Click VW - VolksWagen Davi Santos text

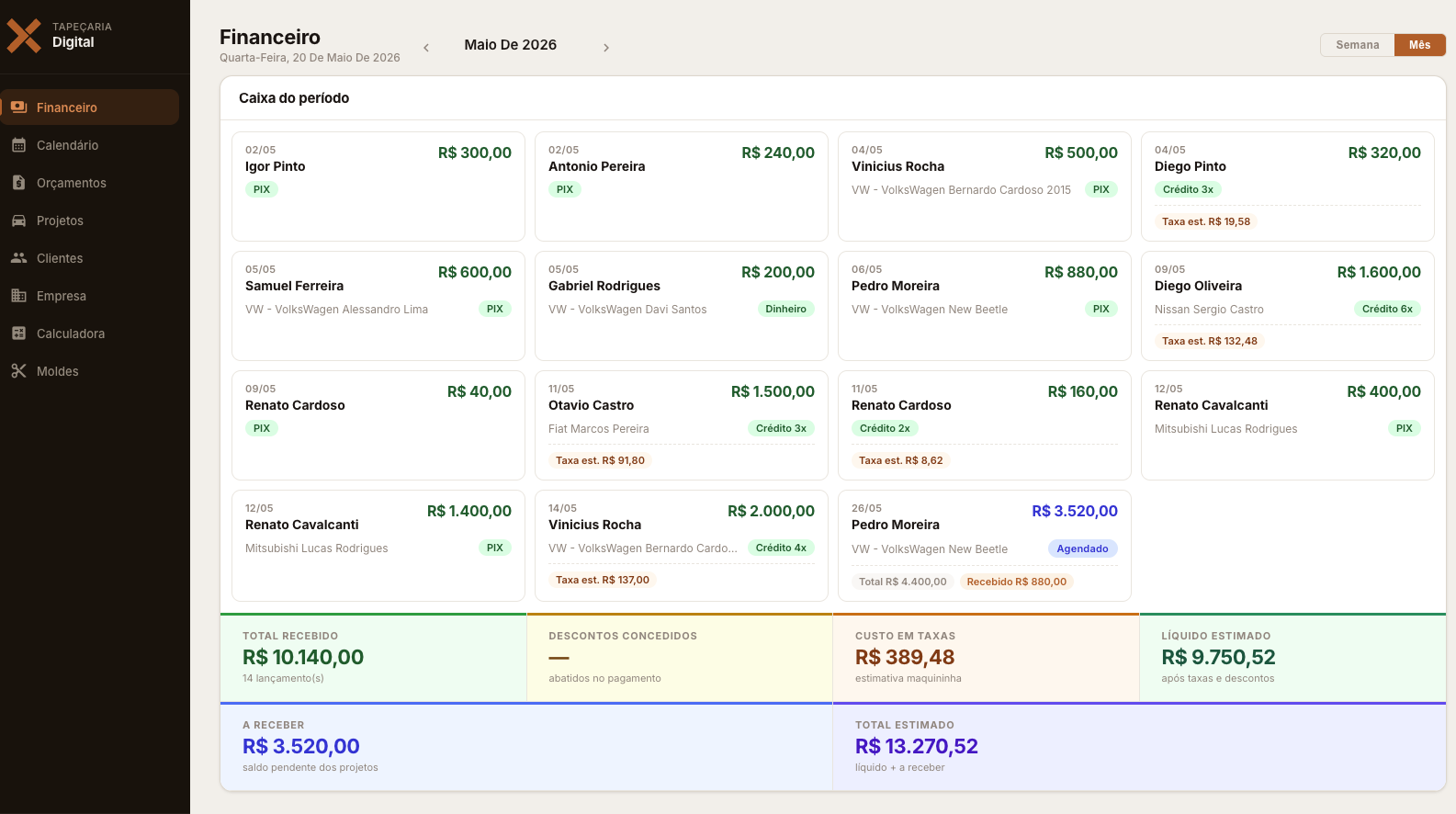tap(627, 310)
